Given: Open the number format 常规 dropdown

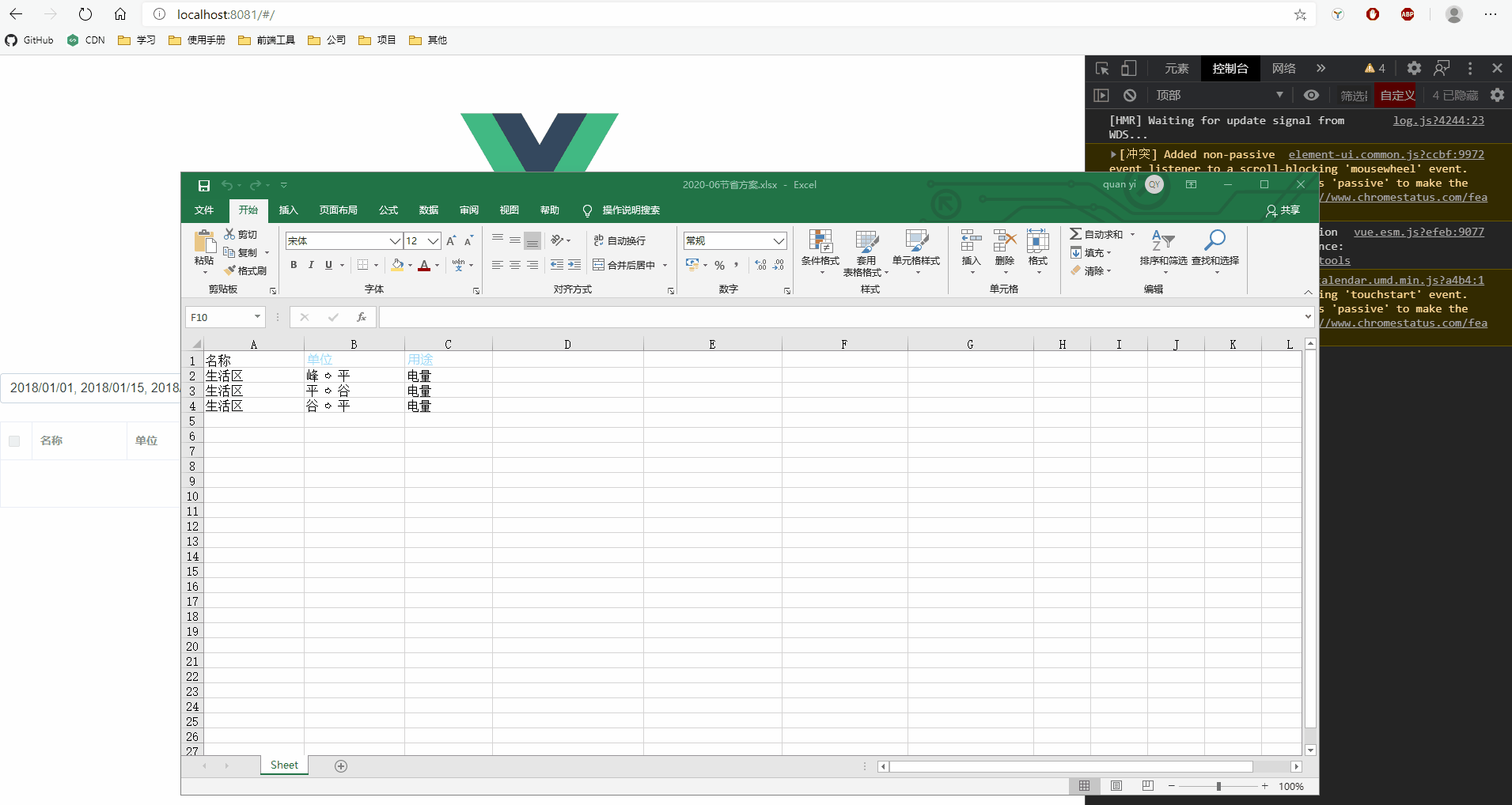Looking at the screenshot, I should pos(779,240).
